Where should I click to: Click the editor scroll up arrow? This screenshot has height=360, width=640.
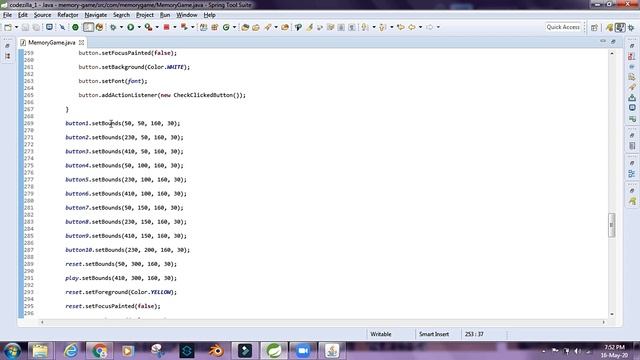611,53
